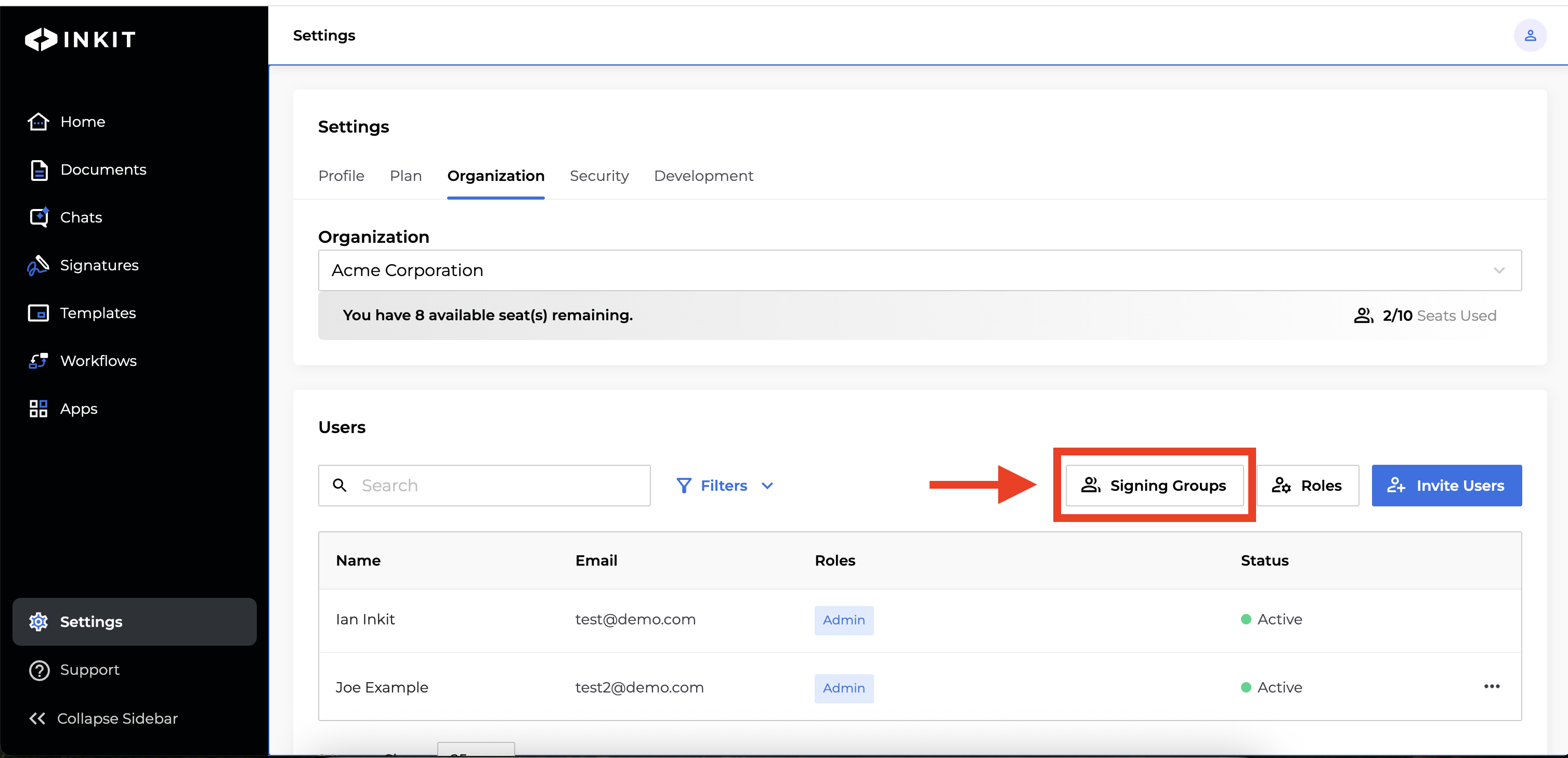Click the Admin badge for Joe Example
The height and width of the screenshot is (758, 1568).
(x=844, y=688)
